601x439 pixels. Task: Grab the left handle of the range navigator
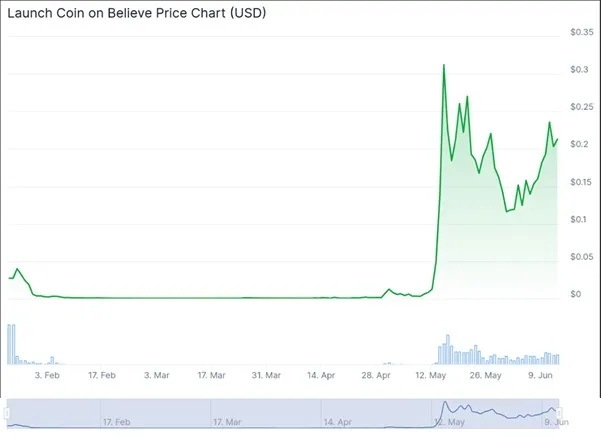pyautogui.click(x=7, y=412)
